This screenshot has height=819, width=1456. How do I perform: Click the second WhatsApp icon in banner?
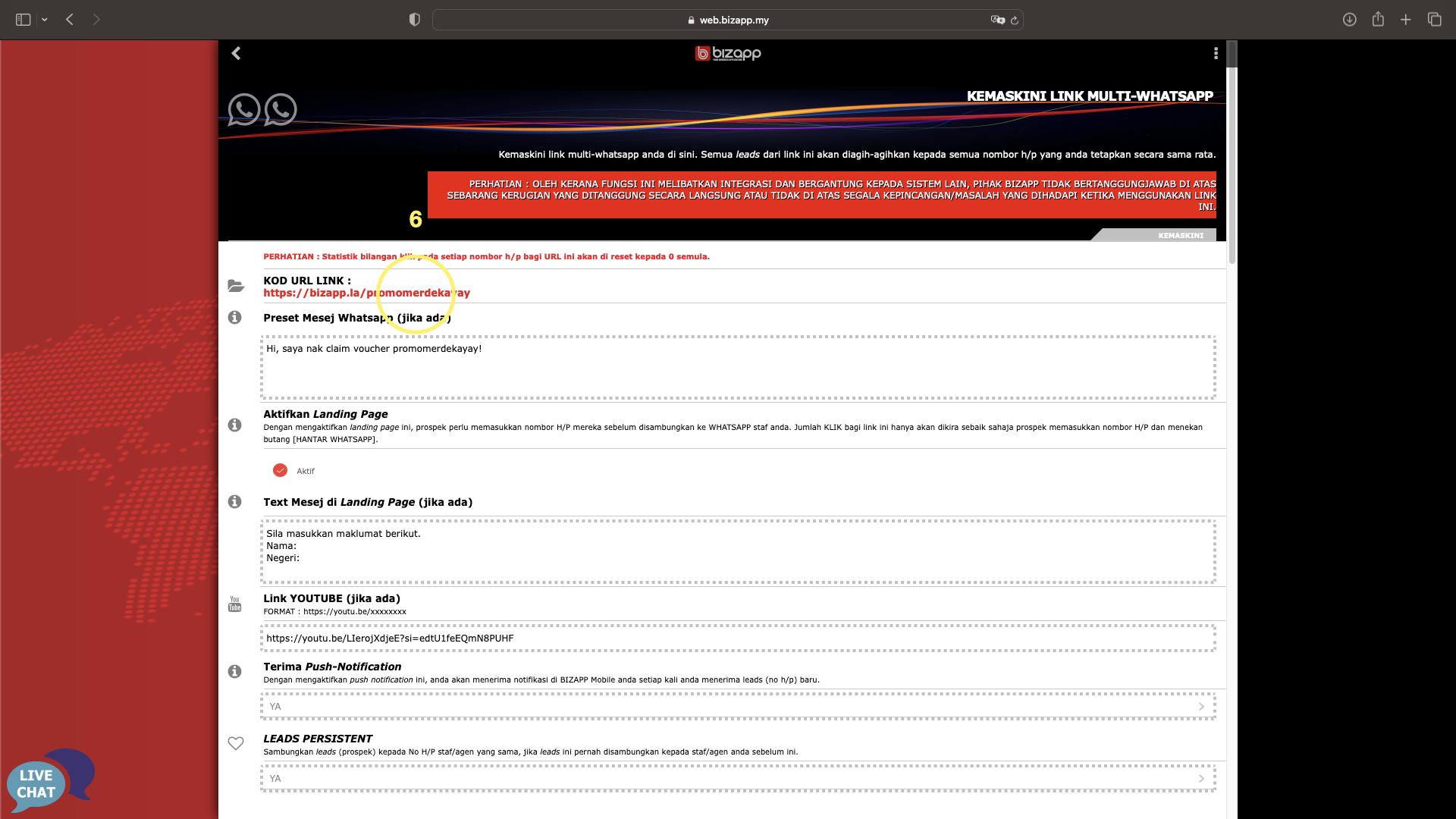coord(281,110)
